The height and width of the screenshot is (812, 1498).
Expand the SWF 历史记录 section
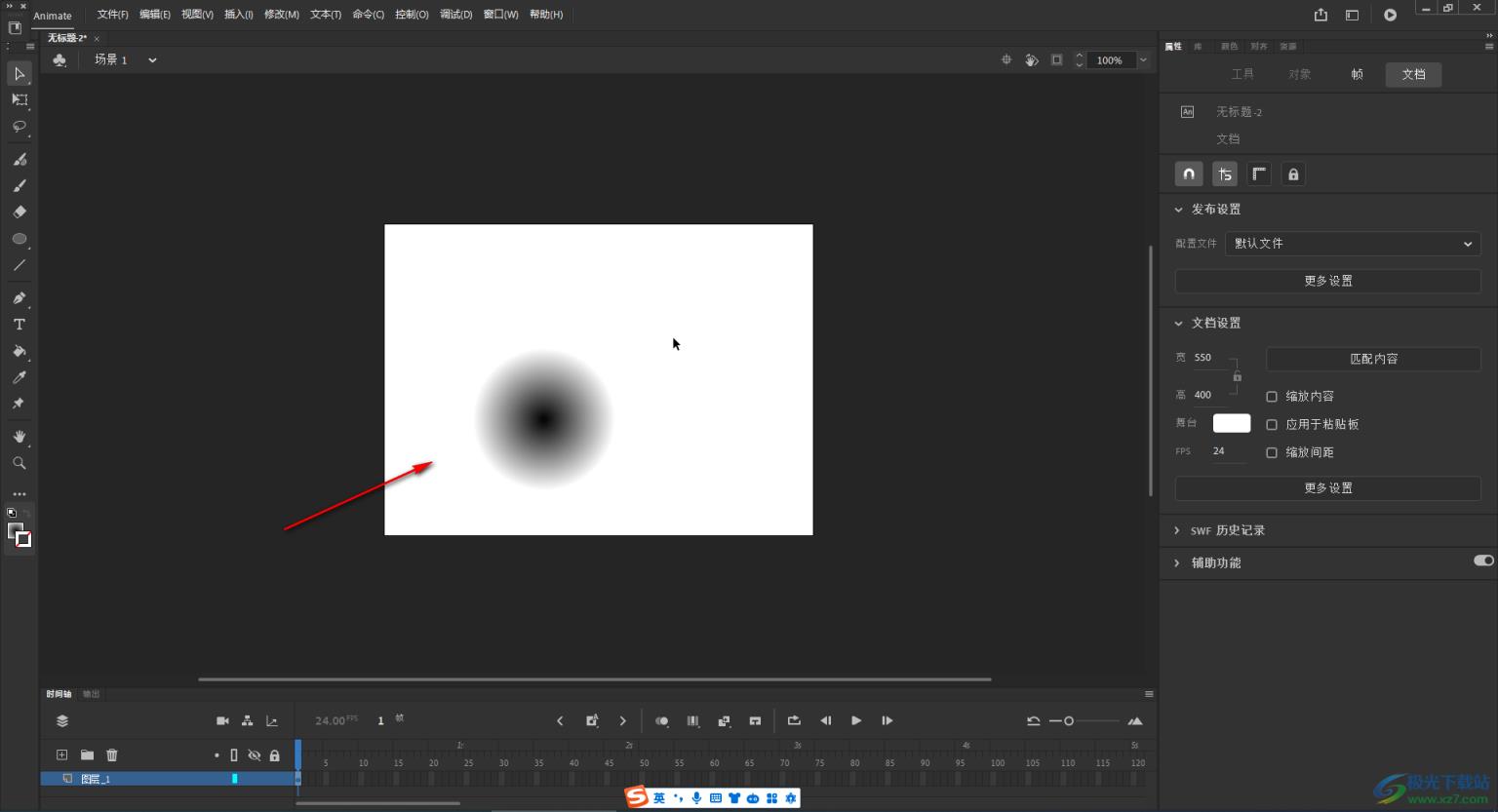(1177, 531)
